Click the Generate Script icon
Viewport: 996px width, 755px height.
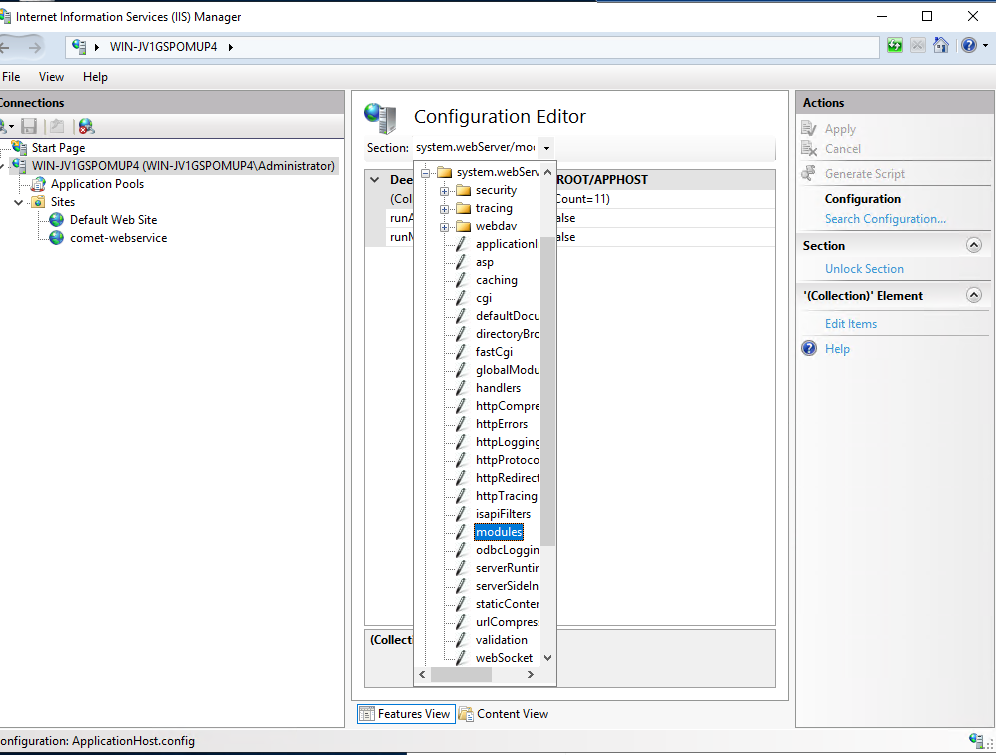[x=809, y=173]
